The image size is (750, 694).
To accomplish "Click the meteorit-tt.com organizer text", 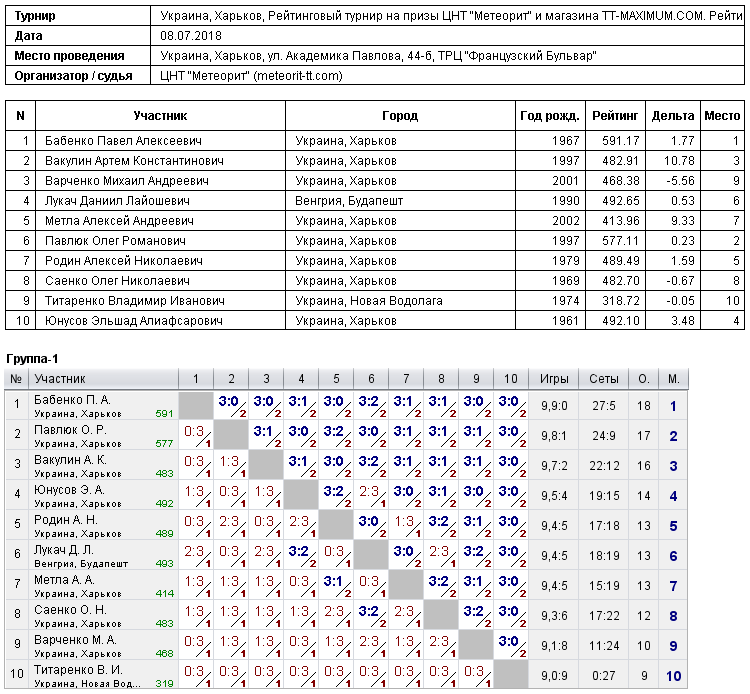I will click(298, 76).
